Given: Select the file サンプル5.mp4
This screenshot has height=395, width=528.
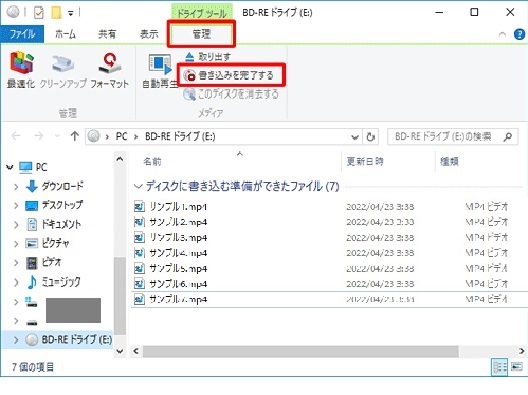Looking at the screenshot, I should (178, 268).
